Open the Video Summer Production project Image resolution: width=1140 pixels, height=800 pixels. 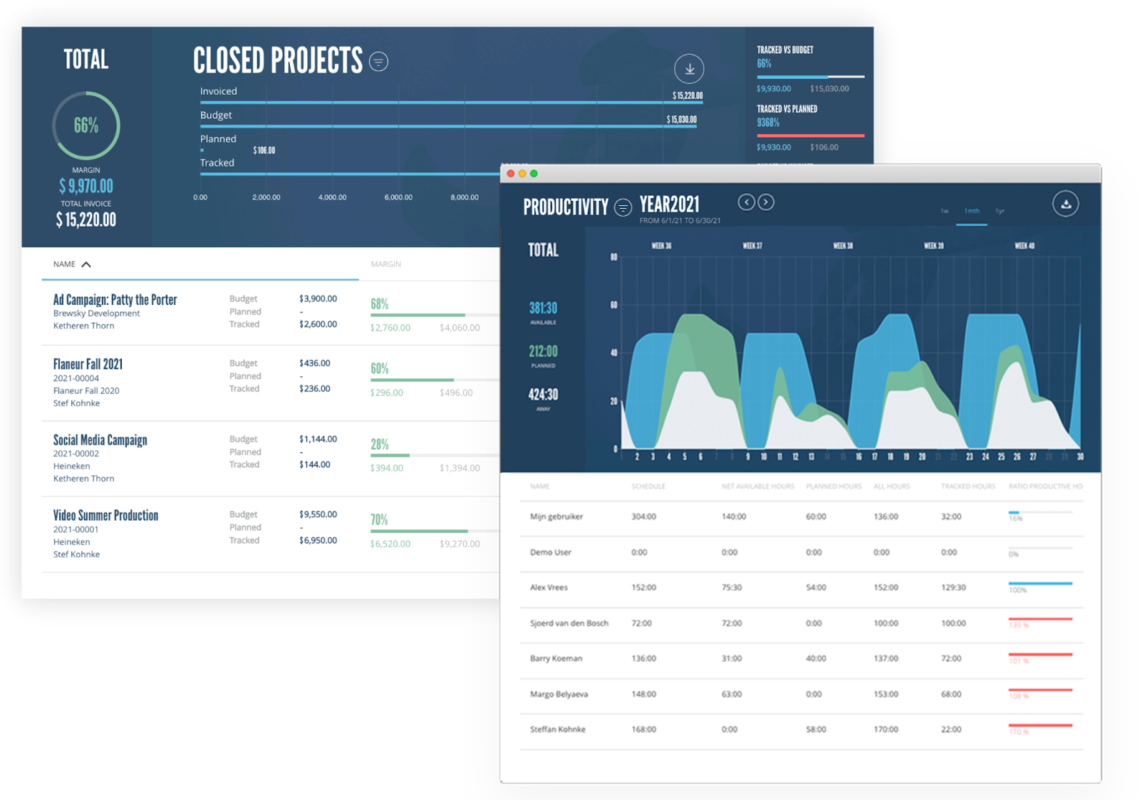click(105, 516)
